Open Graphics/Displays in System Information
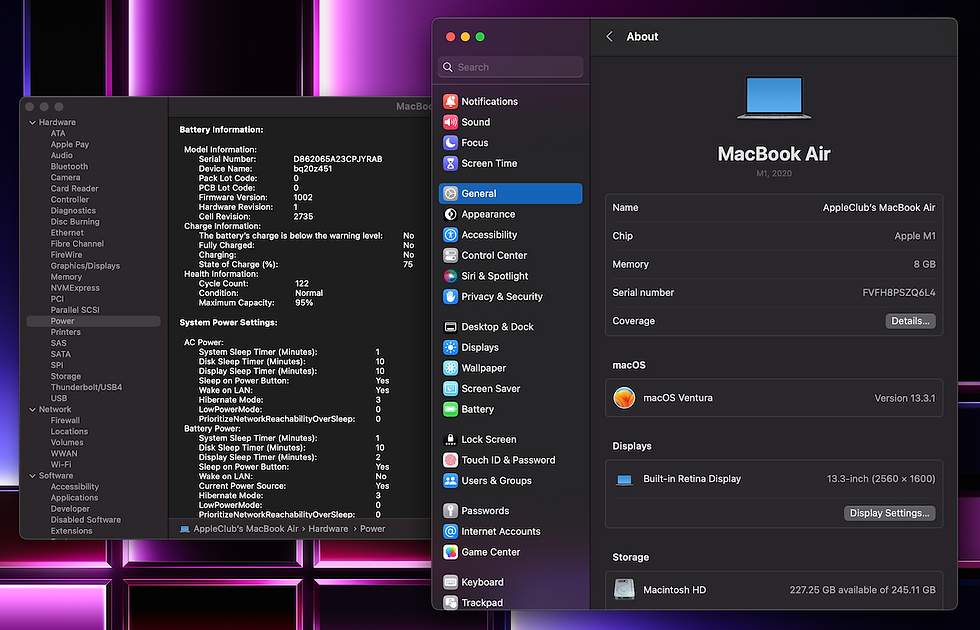This screenshot has width=980, height=630. coord(85,266)
